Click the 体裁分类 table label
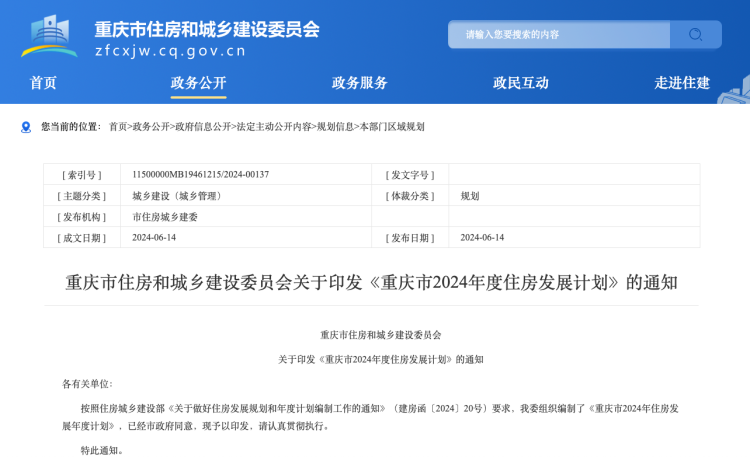This screenshot has height=457, width=750. point(410,196)
